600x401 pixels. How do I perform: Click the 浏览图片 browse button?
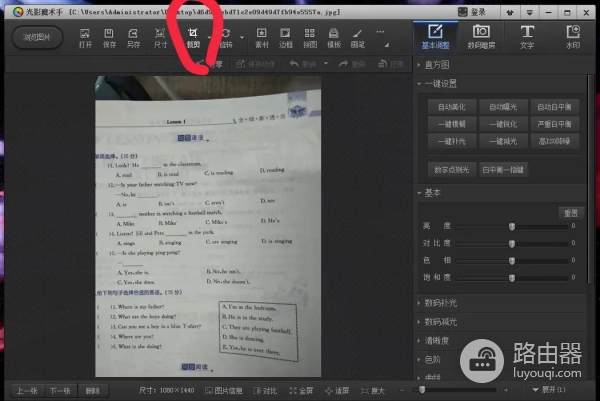click(x=37, y=37)
